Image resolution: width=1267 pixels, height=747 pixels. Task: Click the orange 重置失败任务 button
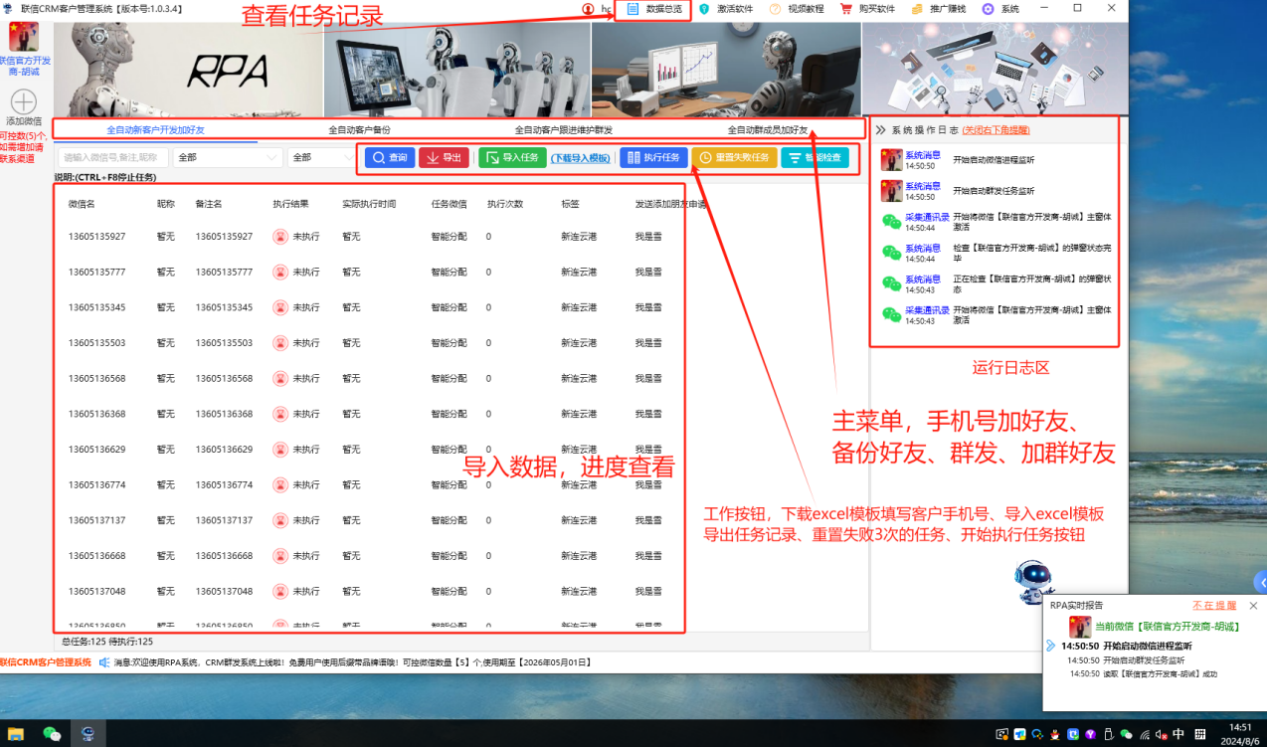pos(734,157)
